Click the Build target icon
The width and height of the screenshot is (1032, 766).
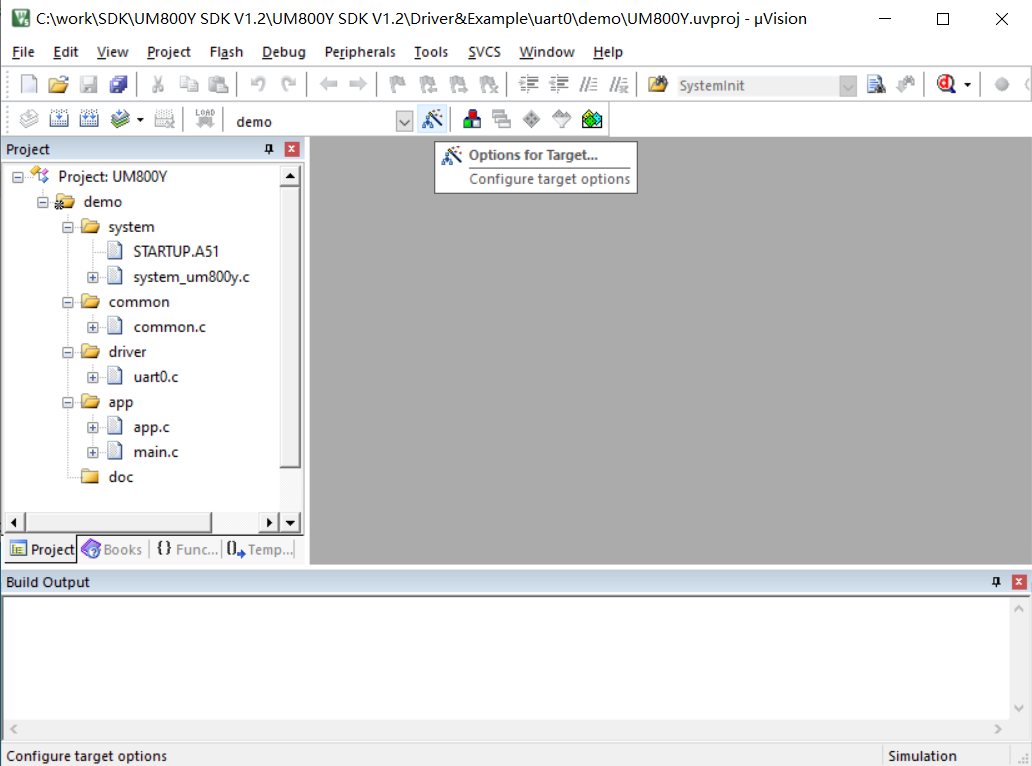59,120
